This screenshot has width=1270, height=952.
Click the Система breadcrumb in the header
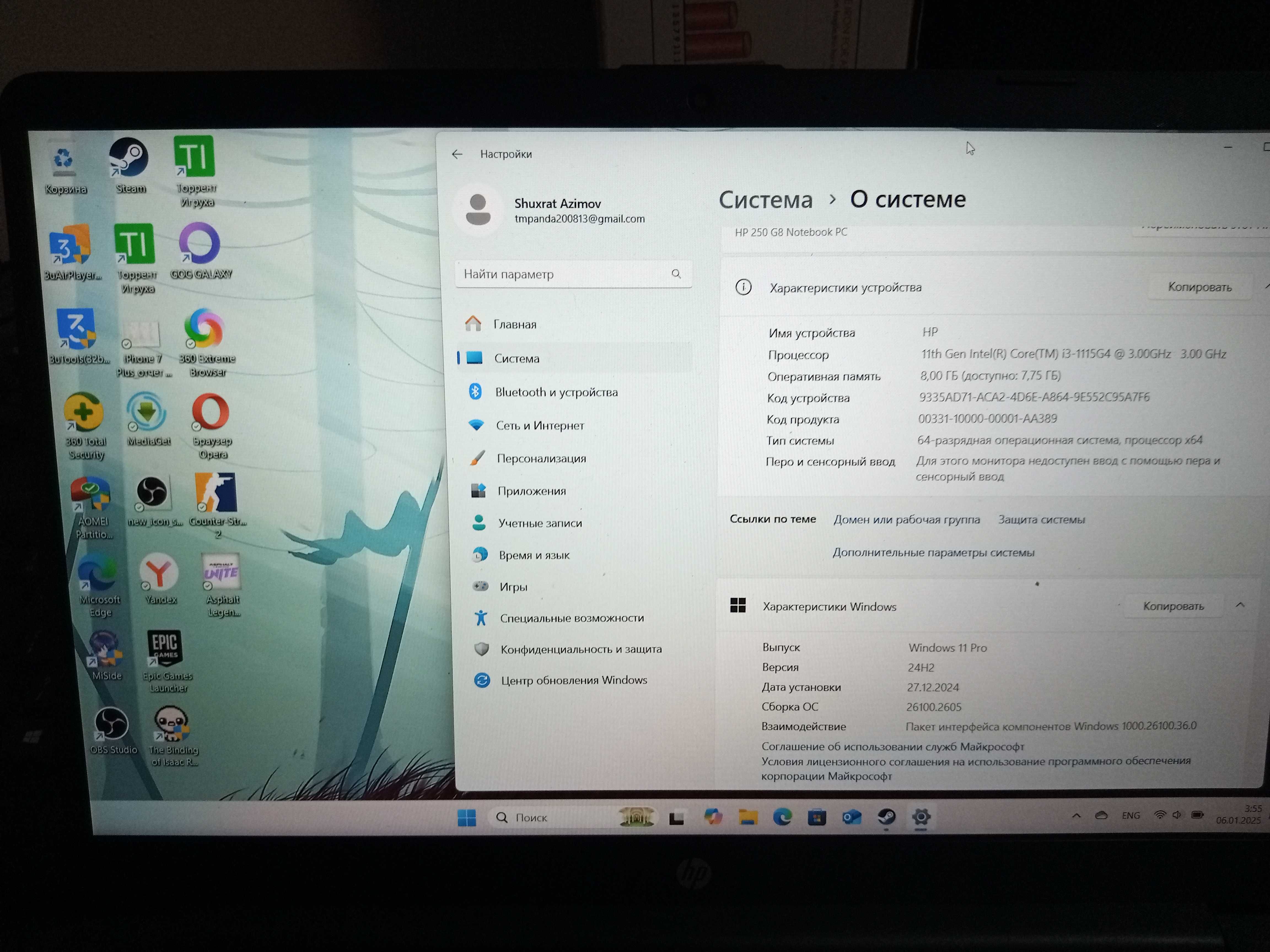765,200
